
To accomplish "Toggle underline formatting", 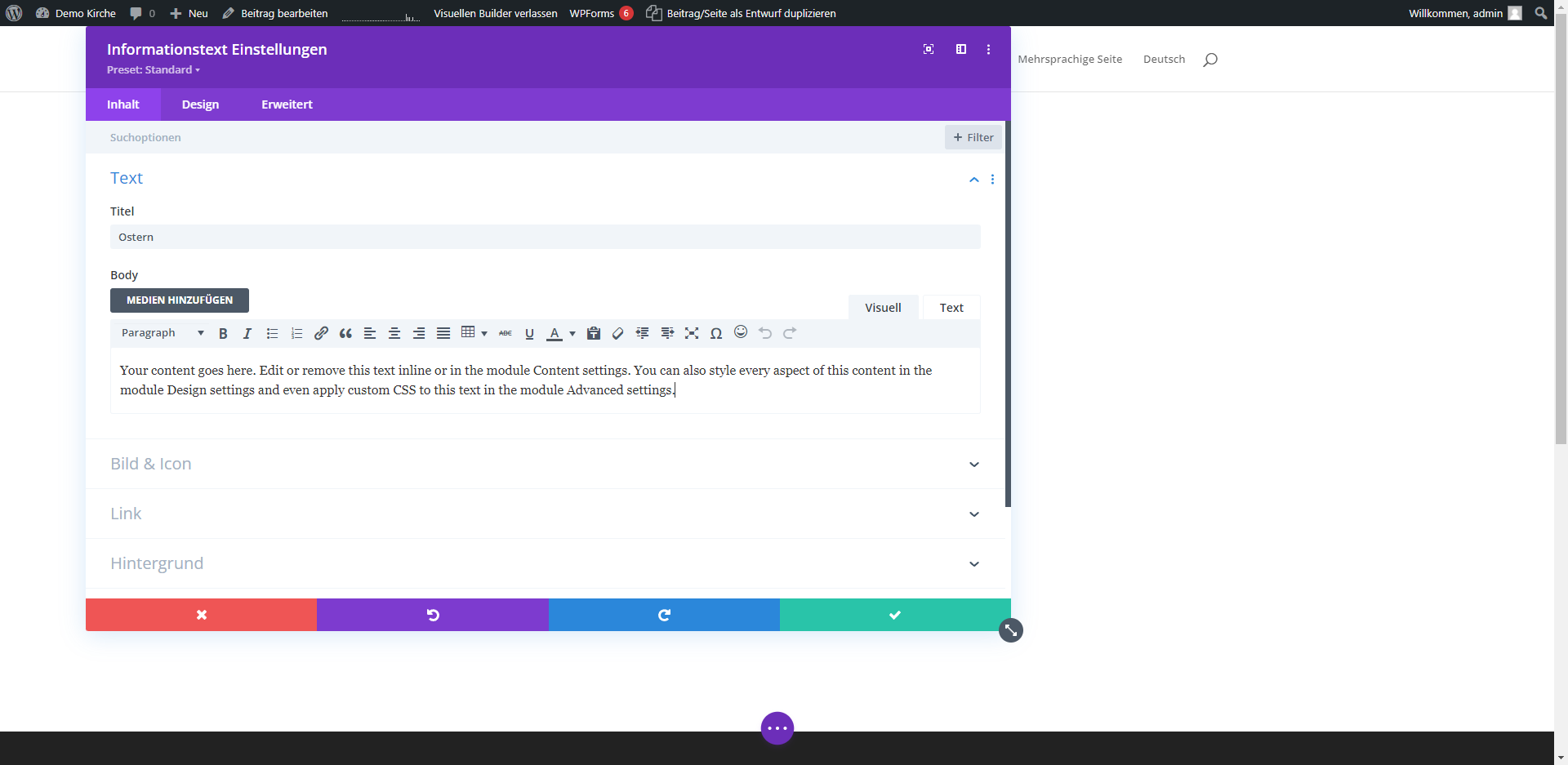I will [529, 333].
